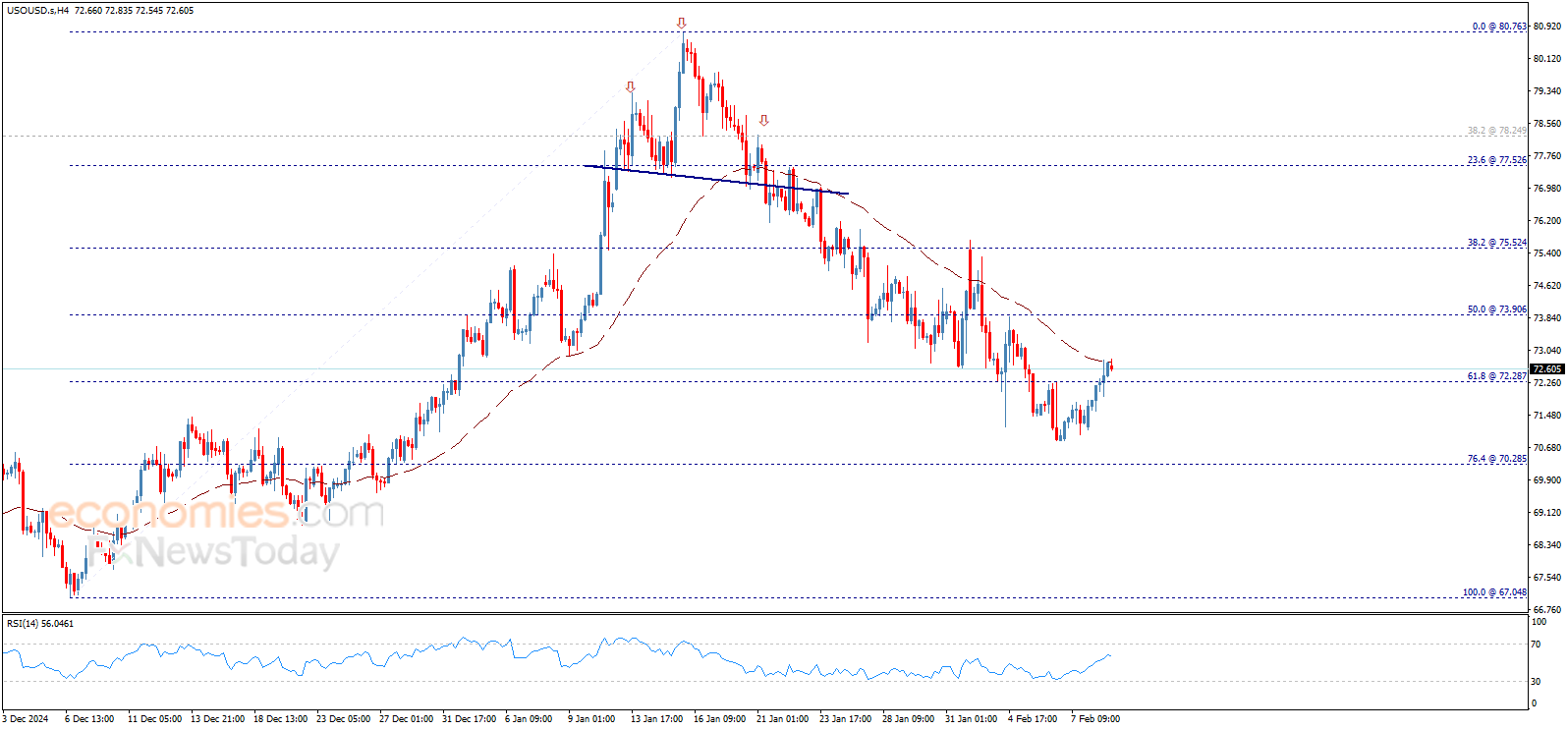
Task: Select the dark blue neckline trendline
Action: pyautogui.click(x=715, y=180)
